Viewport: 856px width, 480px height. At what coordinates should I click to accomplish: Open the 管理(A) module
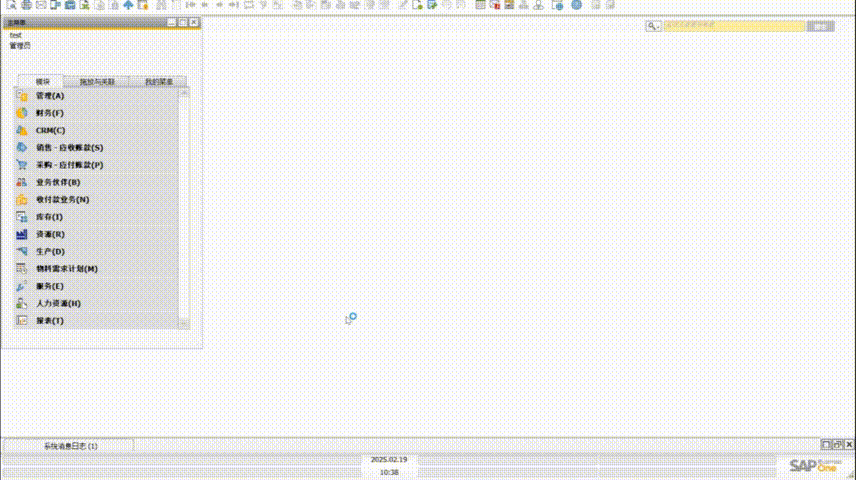click(50, 96)
